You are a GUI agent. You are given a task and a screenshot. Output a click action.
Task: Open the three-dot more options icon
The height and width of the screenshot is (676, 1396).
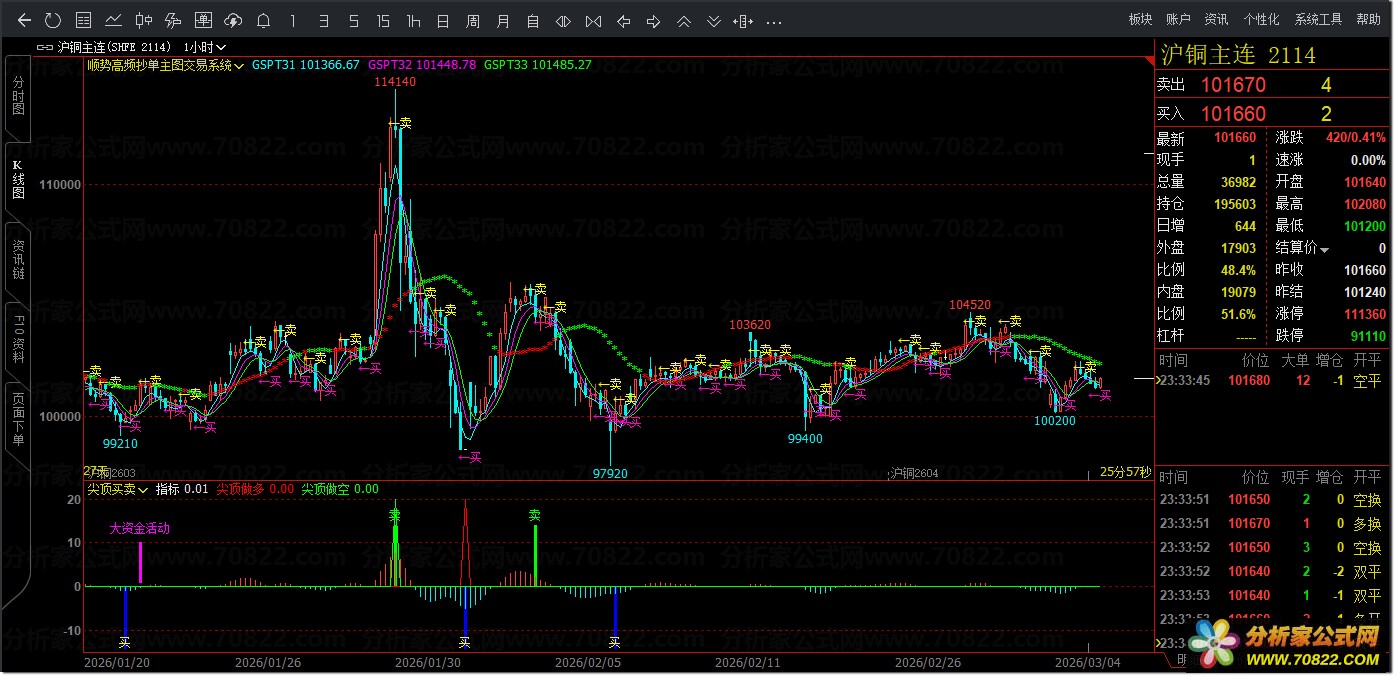774,20
